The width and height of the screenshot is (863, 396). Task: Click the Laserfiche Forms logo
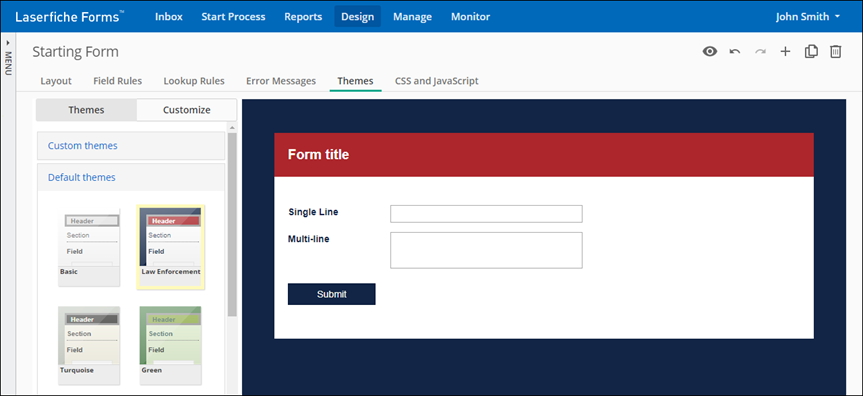coord(69,17)
